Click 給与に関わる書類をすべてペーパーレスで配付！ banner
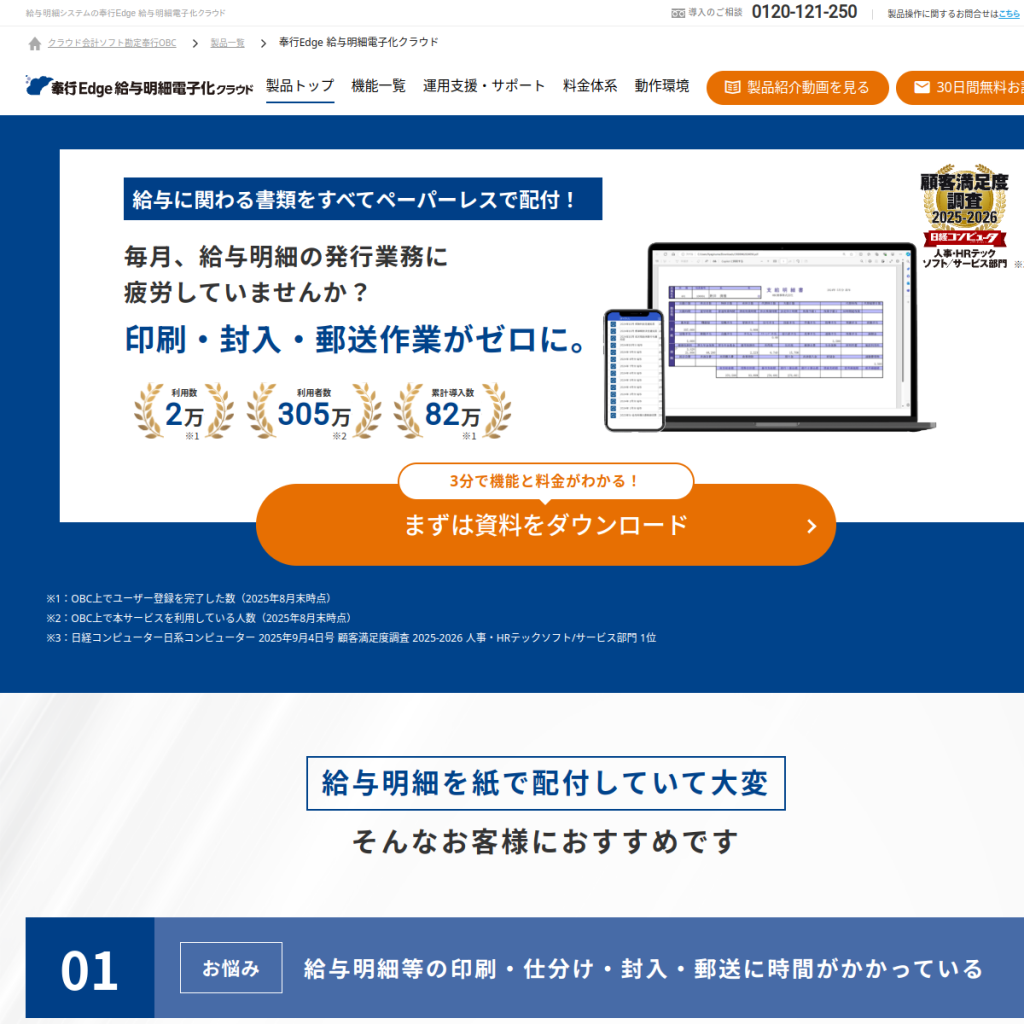 (362, 199)
